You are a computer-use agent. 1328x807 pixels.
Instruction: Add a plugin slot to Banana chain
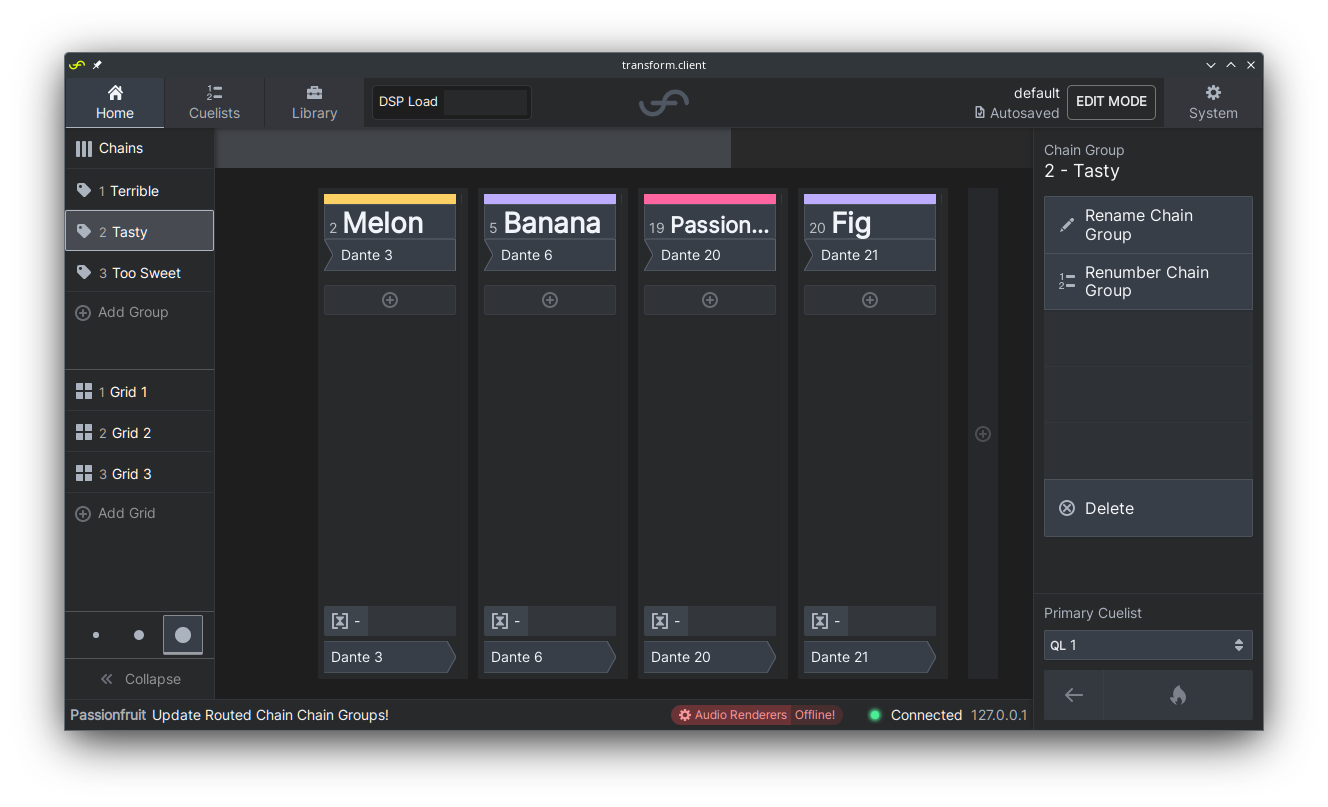point(550,300)
